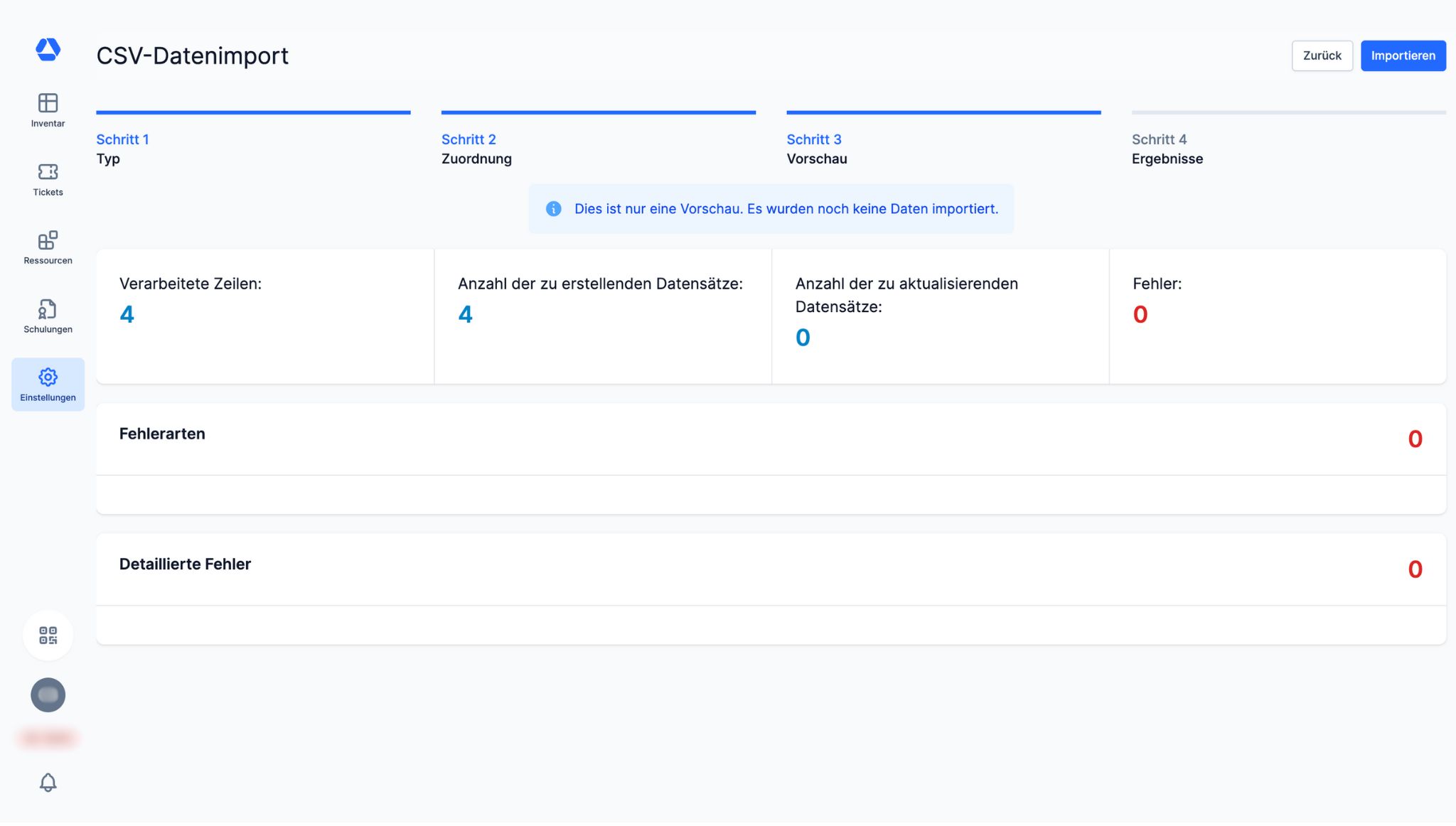Image resolution: width=1456 pixels, height=826 pixels.
Task: Click the Importieren button
Action: click(x=1403, y=55)
